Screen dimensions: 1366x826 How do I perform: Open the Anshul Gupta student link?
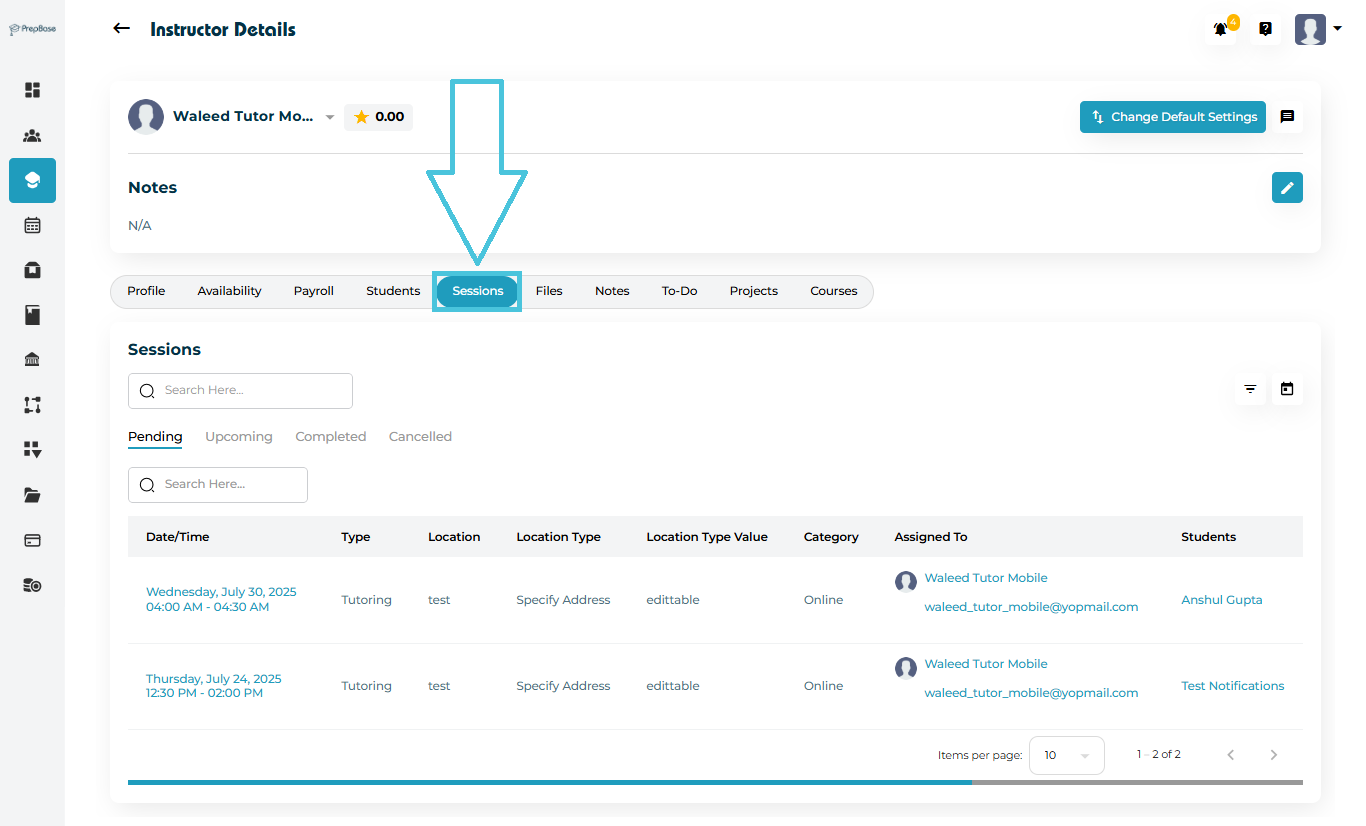[x=1221, y=600]
